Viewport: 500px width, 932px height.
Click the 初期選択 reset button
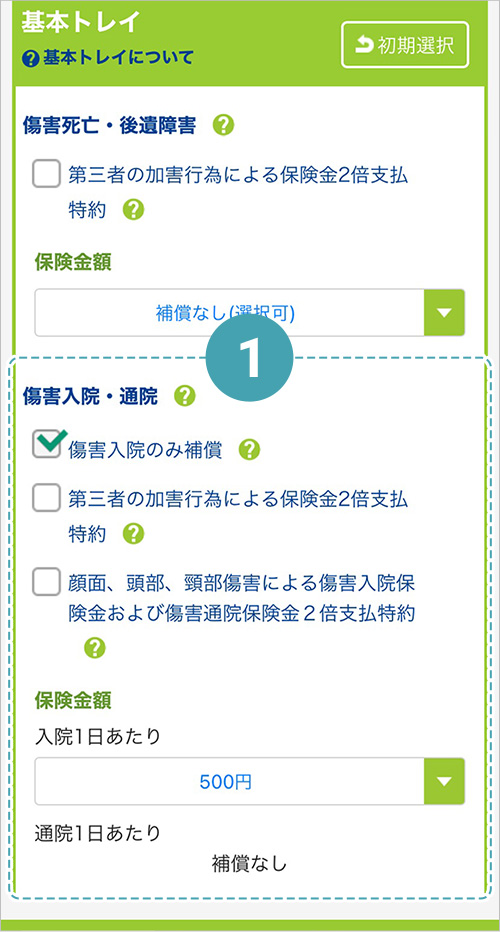coord(405,45)
